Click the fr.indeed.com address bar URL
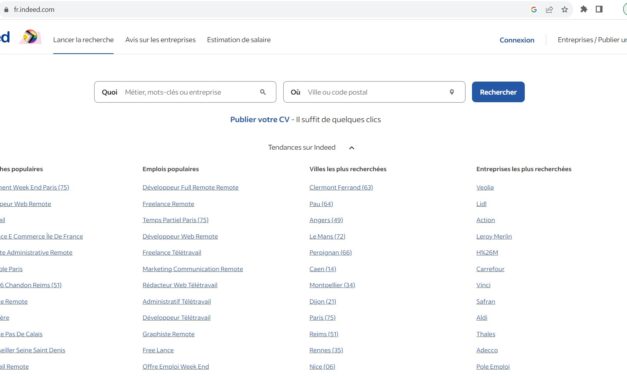Viewport: 627px width, 376px height. [x=34, y=9]
